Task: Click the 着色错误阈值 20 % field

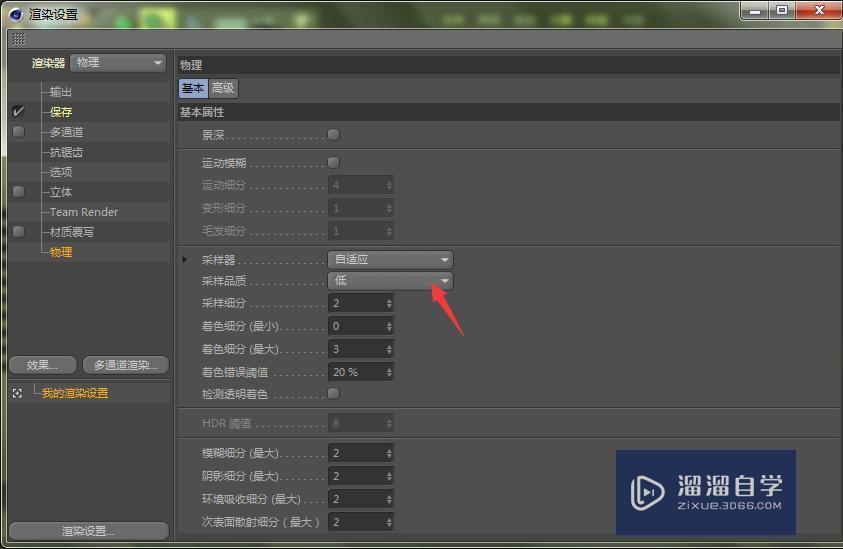Action: [x=361, y=372]
